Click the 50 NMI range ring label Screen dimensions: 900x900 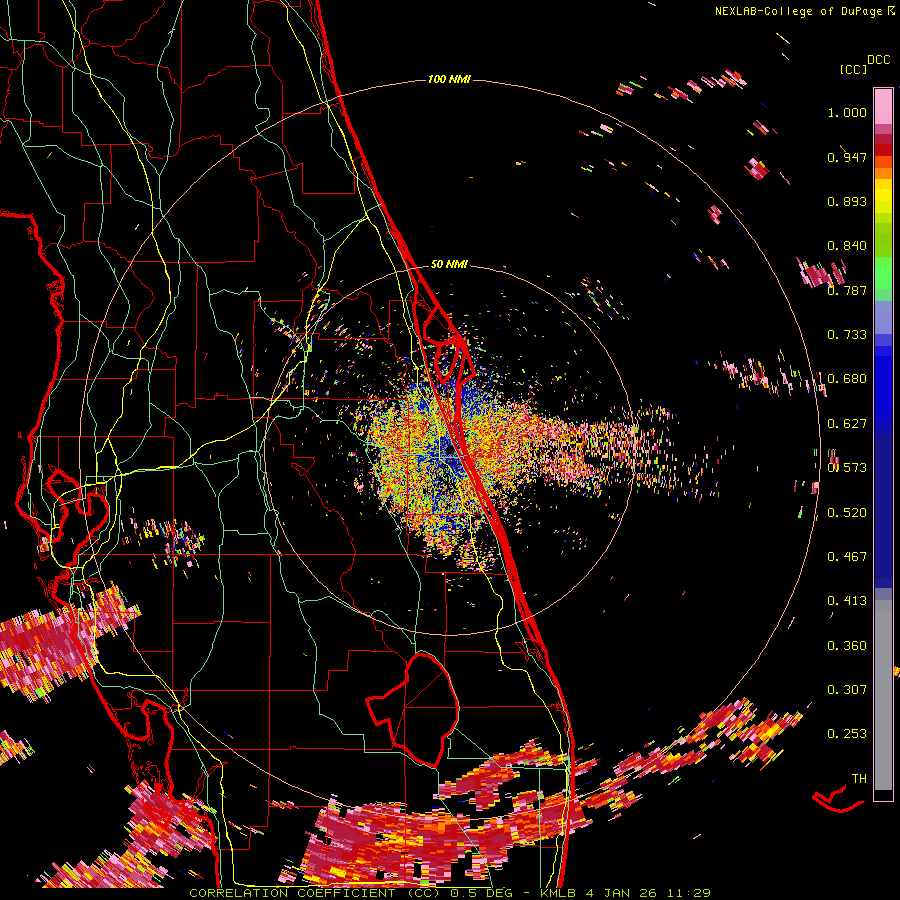point(449,264)
